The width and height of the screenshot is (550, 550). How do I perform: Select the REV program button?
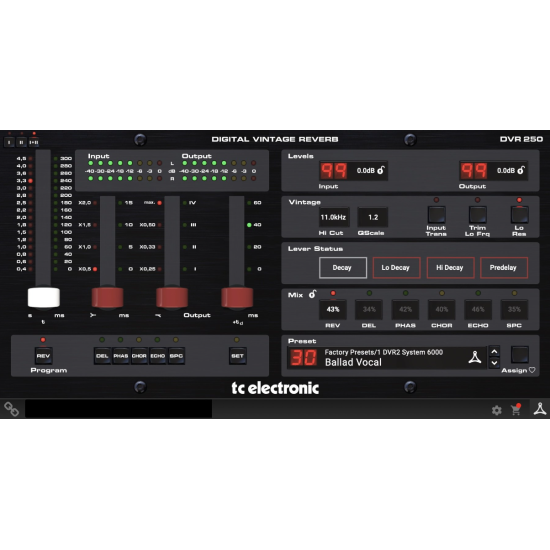click(x=43, y=356)
